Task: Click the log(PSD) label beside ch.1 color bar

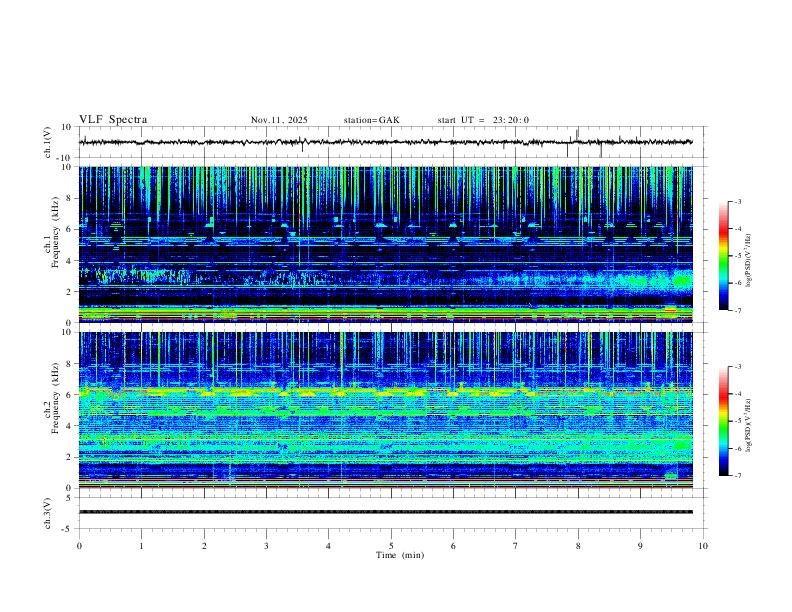Action: click(749, 261)
